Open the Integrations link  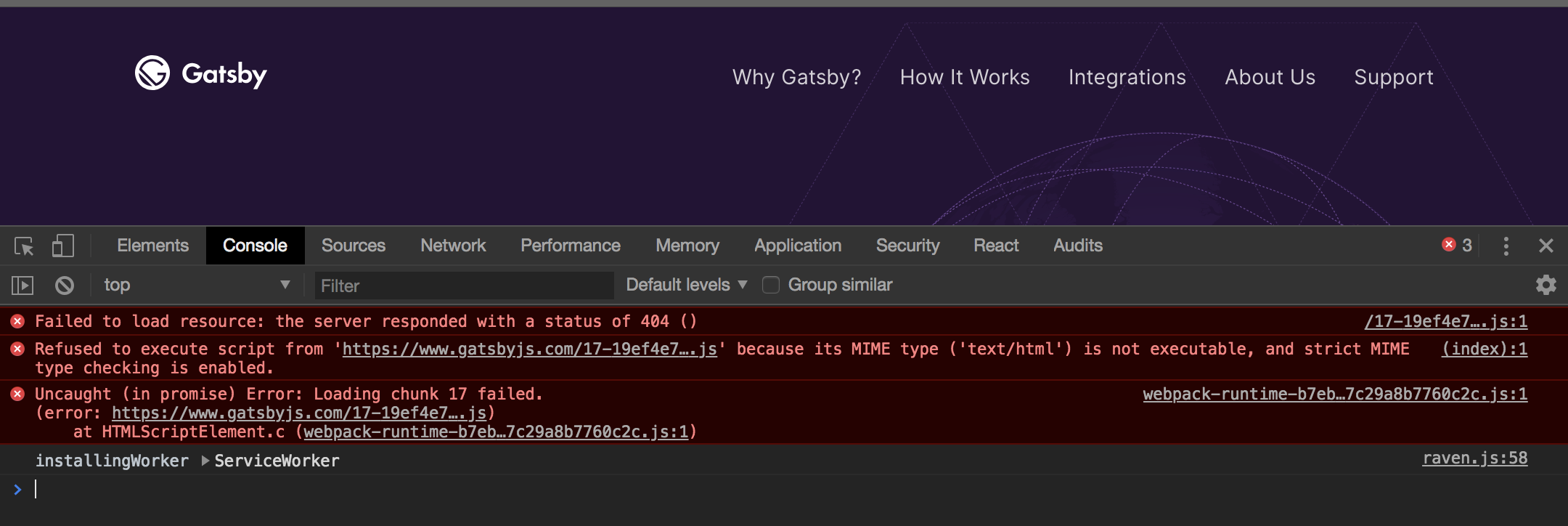pos(1127,77)
